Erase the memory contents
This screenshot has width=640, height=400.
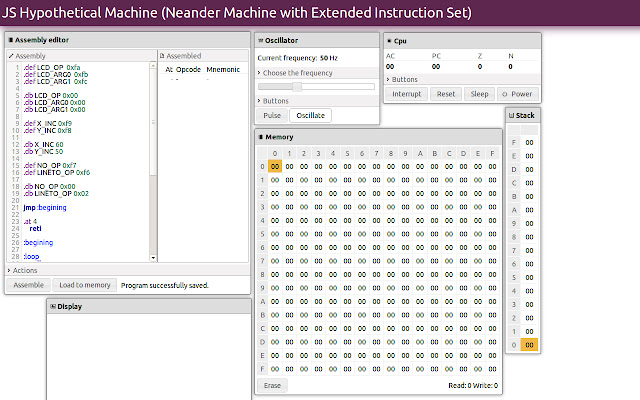272,385
